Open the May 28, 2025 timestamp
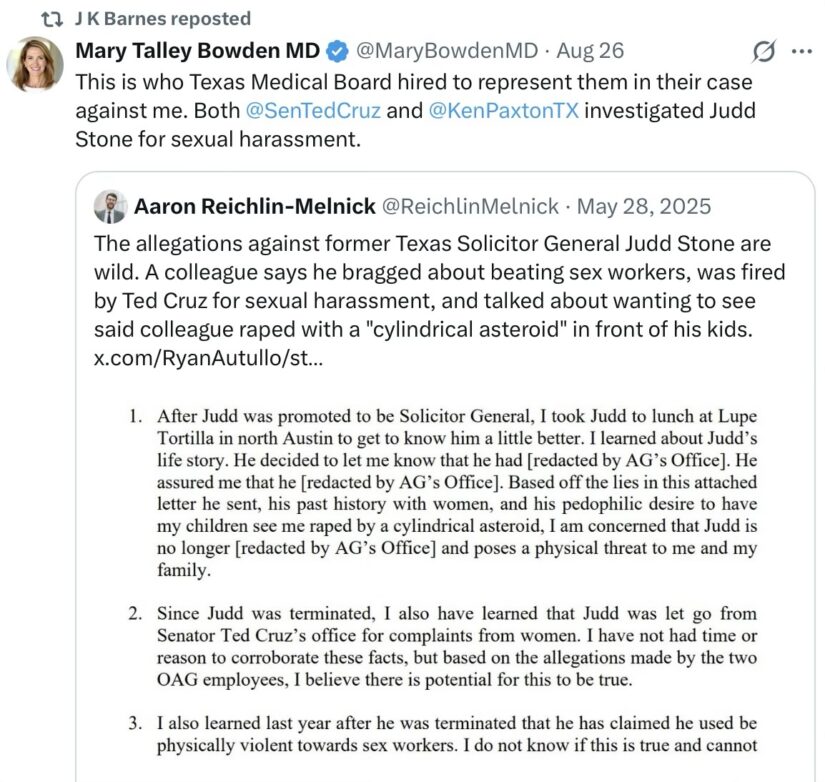825x782 pixels. click(x=644, y=206)
